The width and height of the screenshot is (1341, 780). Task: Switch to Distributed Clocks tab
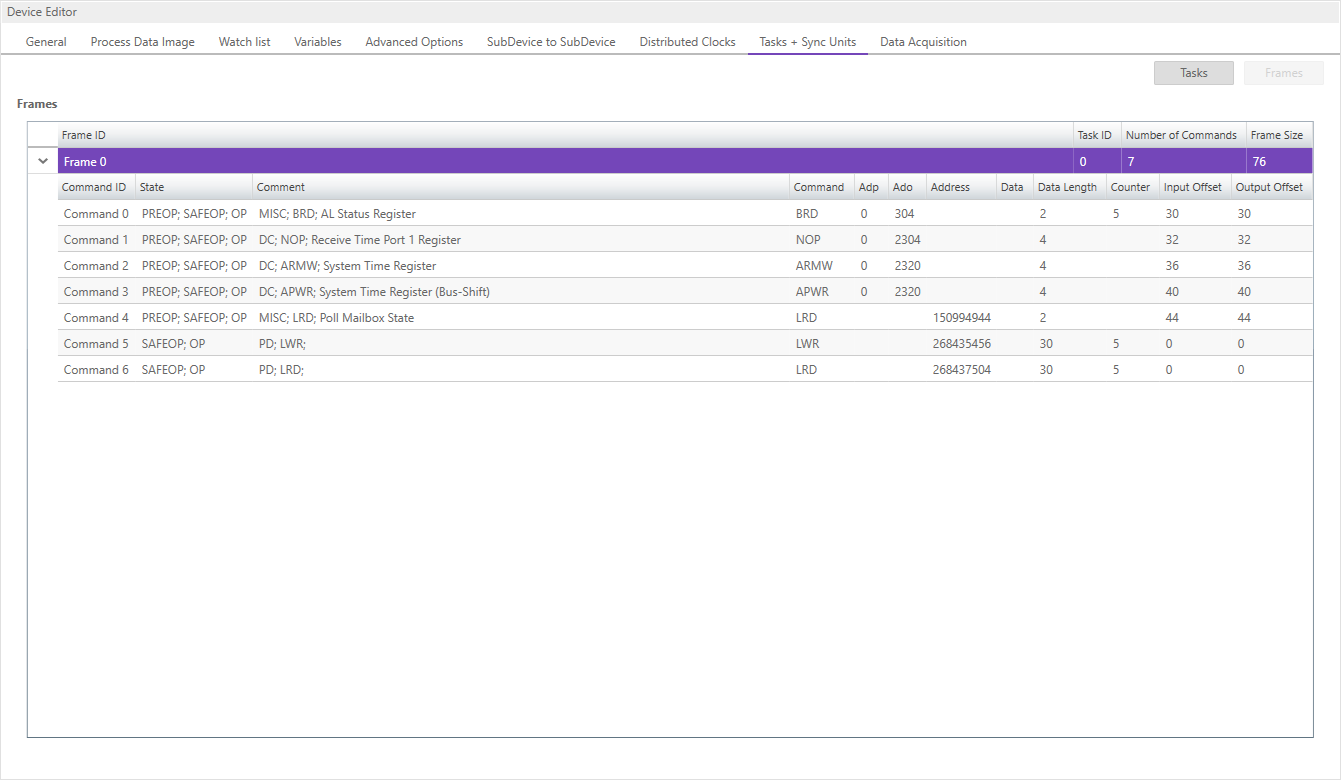pos(687,42)
